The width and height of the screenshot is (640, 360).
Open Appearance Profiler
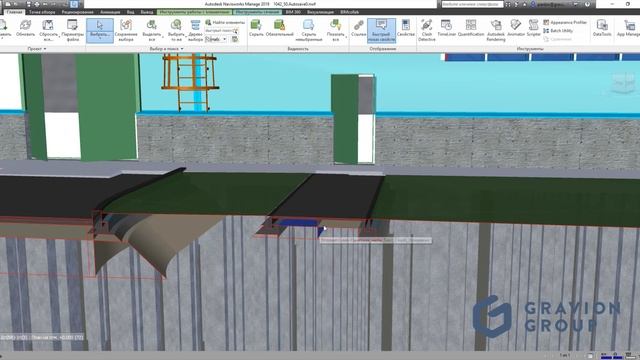pos(565,22)
